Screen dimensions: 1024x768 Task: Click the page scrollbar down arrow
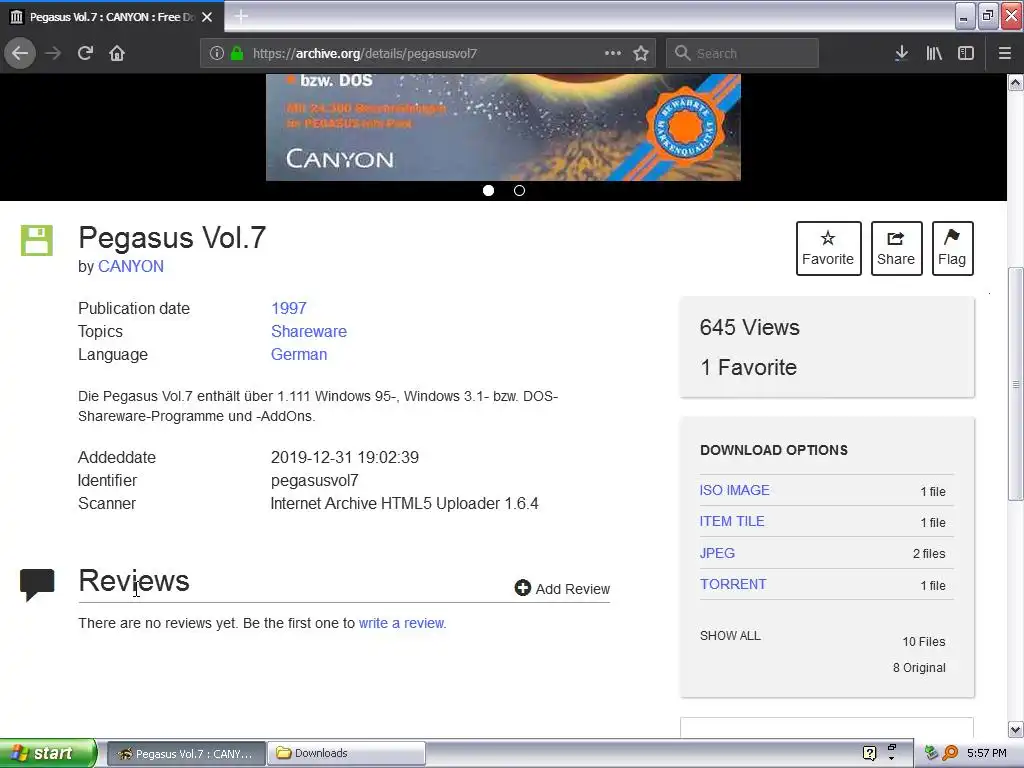(x=1016, y=729)
